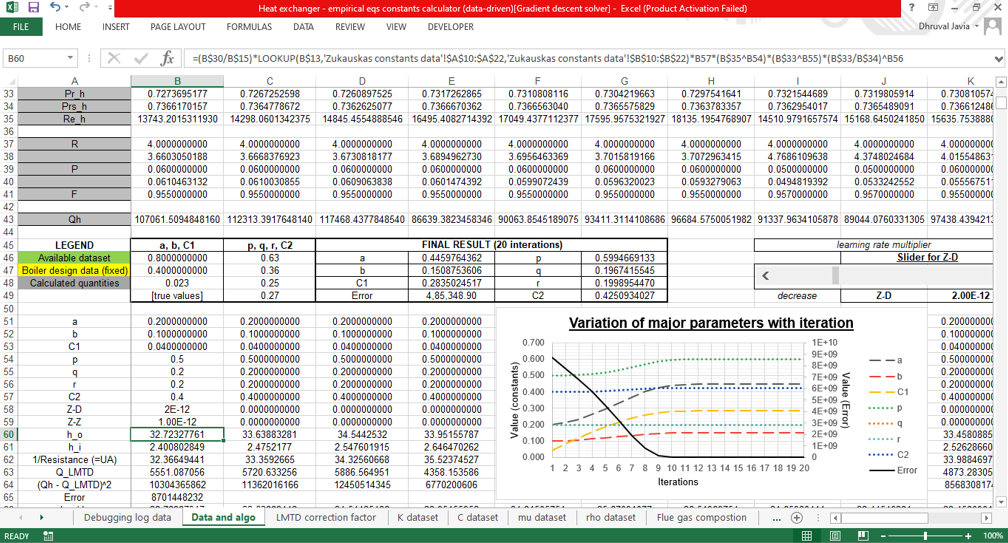Switch to rho dataset sheet
Screen dimensions: 1008x543
pyautogui.click(x=611, y=517)
